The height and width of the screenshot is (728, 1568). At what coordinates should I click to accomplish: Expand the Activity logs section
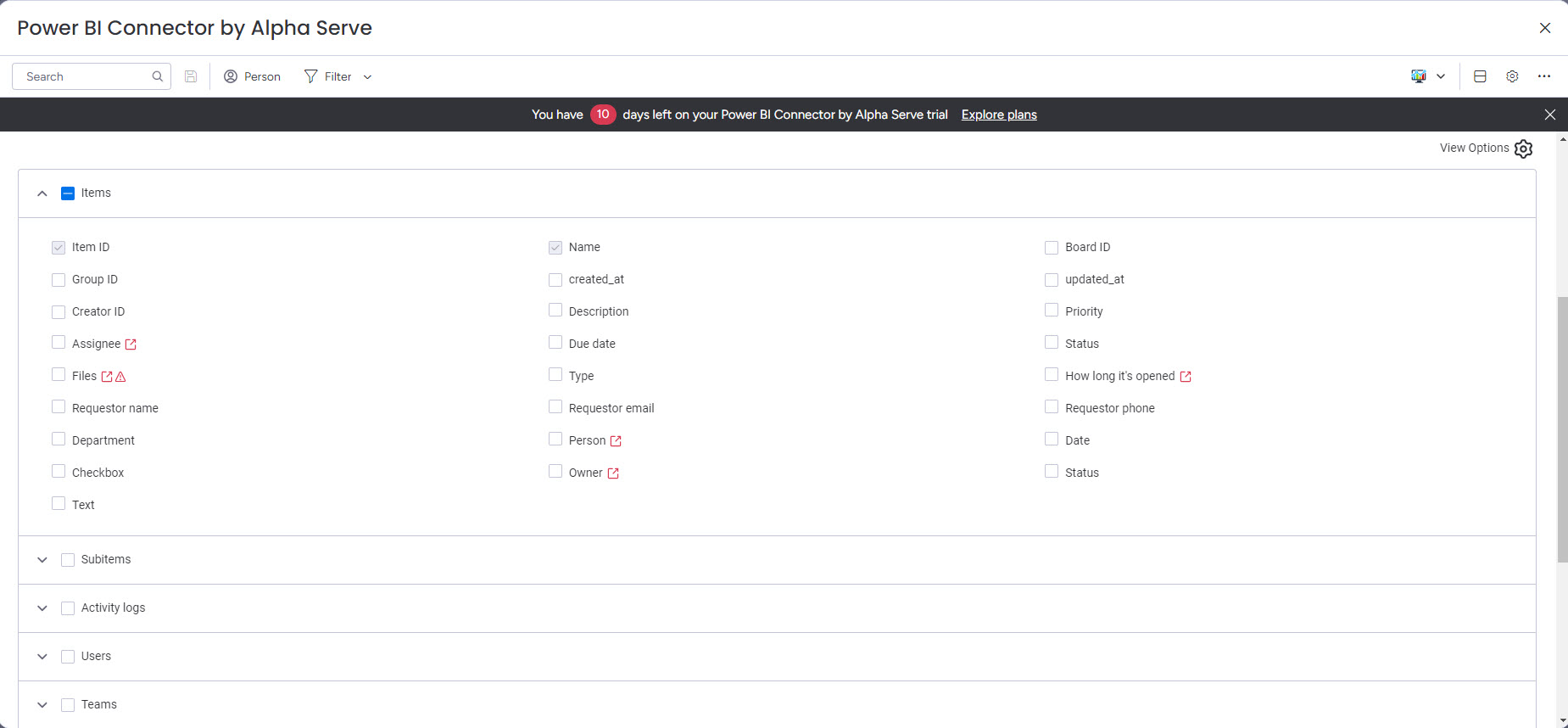[x=42, y=608]
